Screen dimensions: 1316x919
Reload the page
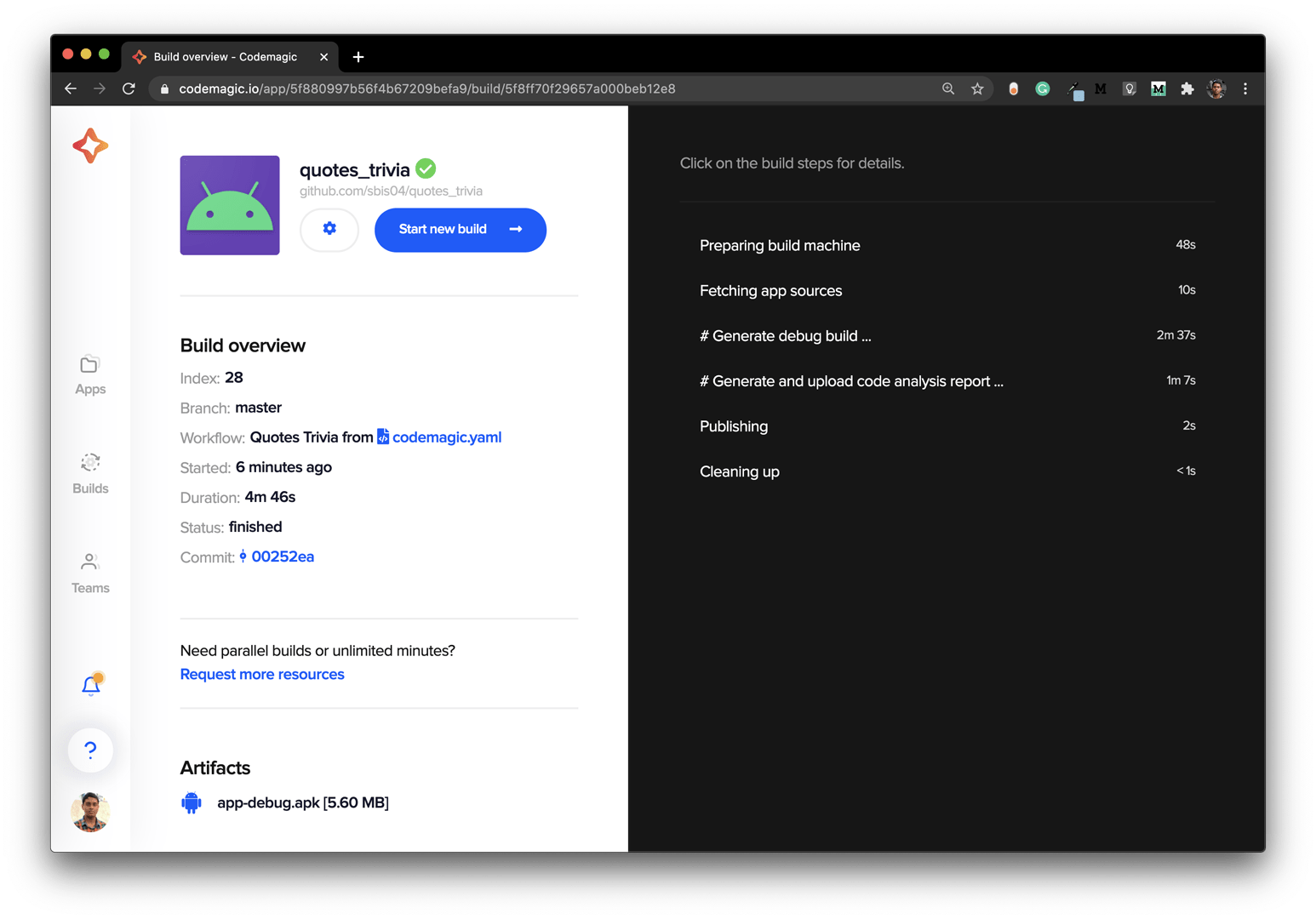129,88
